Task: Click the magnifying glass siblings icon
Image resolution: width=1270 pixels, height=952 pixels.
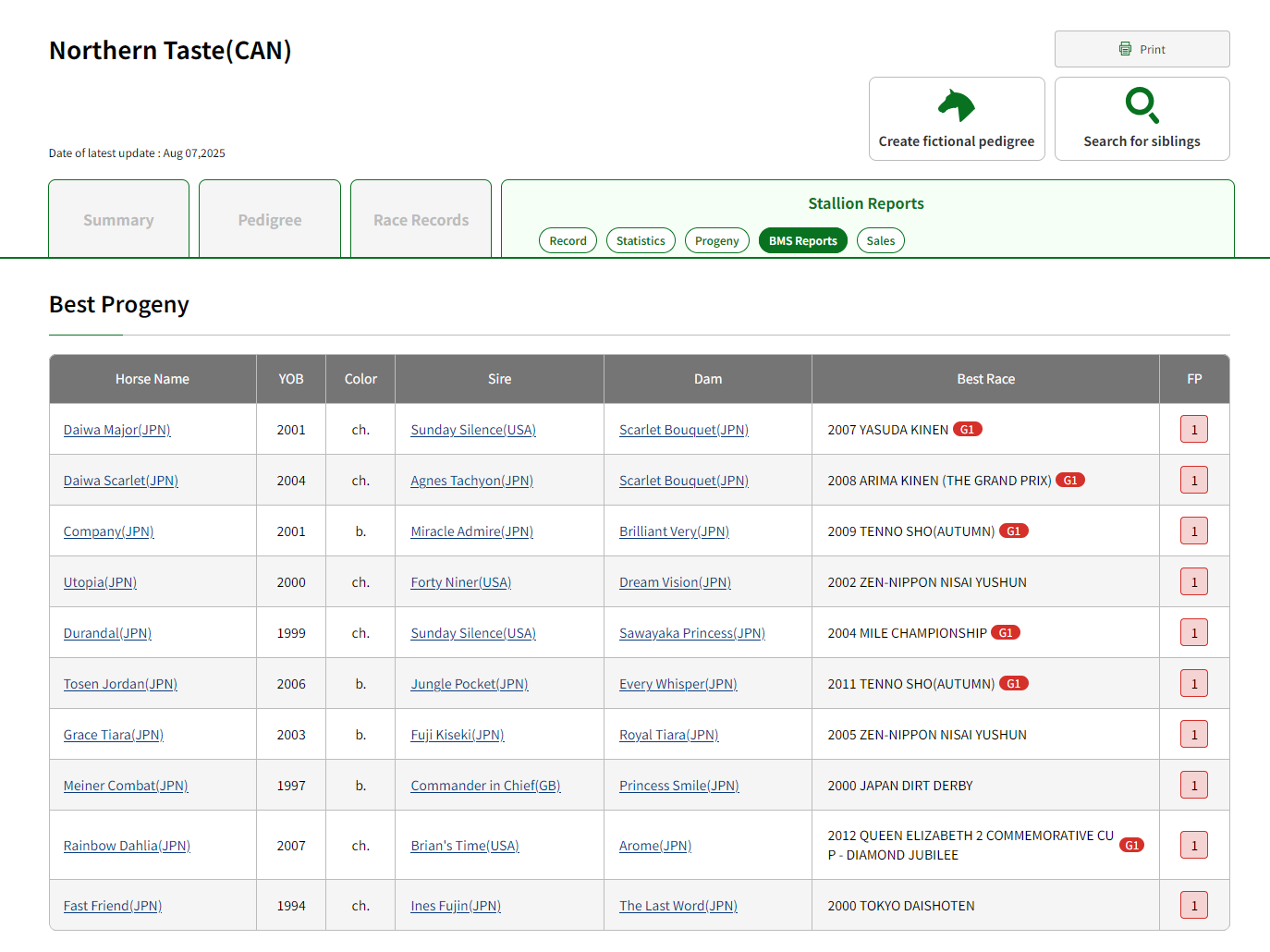Action: (x=1142, y=105)
